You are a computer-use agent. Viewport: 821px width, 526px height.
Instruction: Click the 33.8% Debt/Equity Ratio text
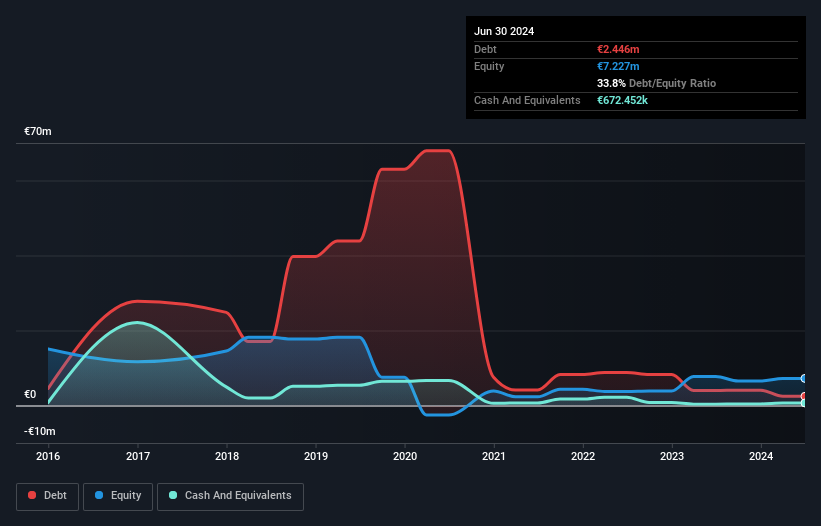point(656,83)
